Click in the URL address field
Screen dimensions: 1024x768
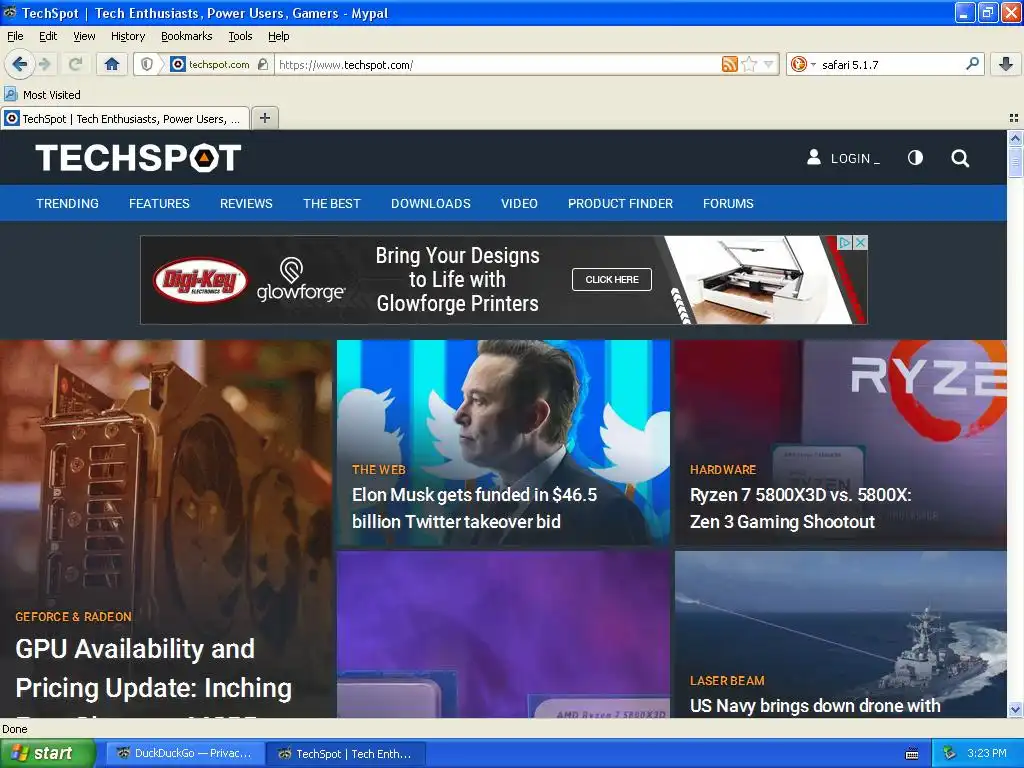[x=498, y=65]
